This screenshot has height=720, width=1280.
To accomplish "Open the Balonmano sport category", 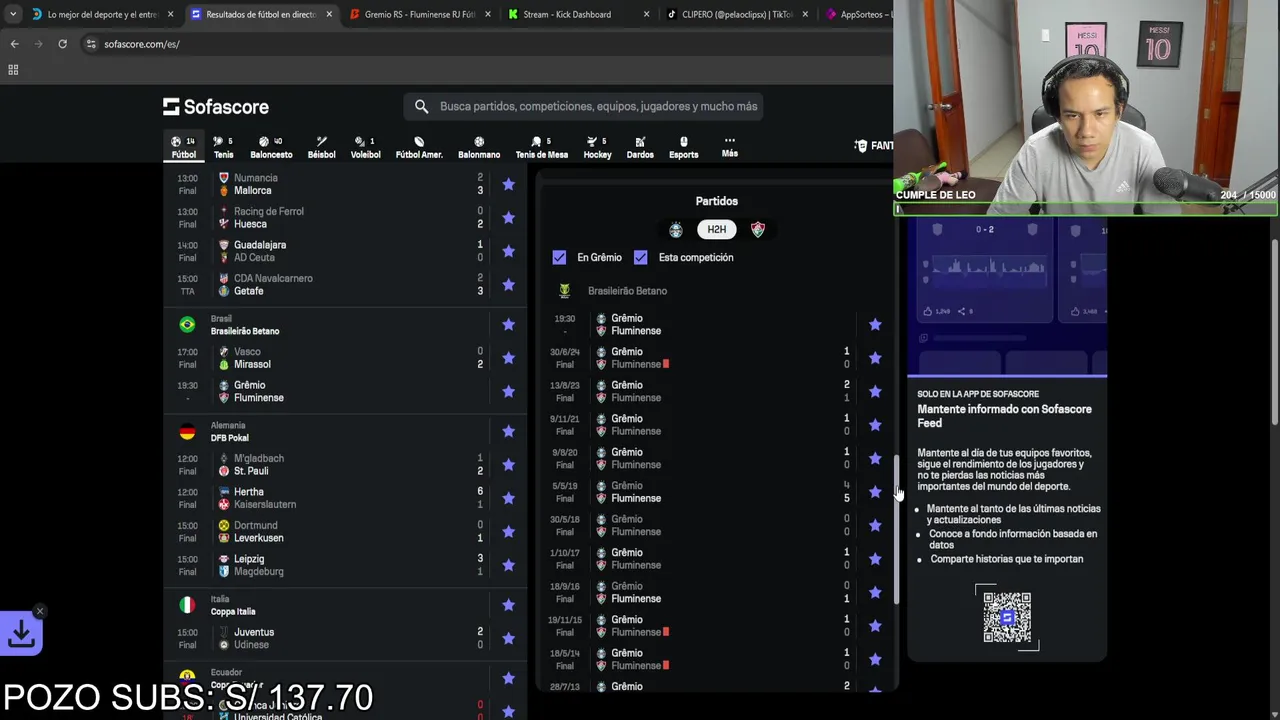I will click(479, 147).
